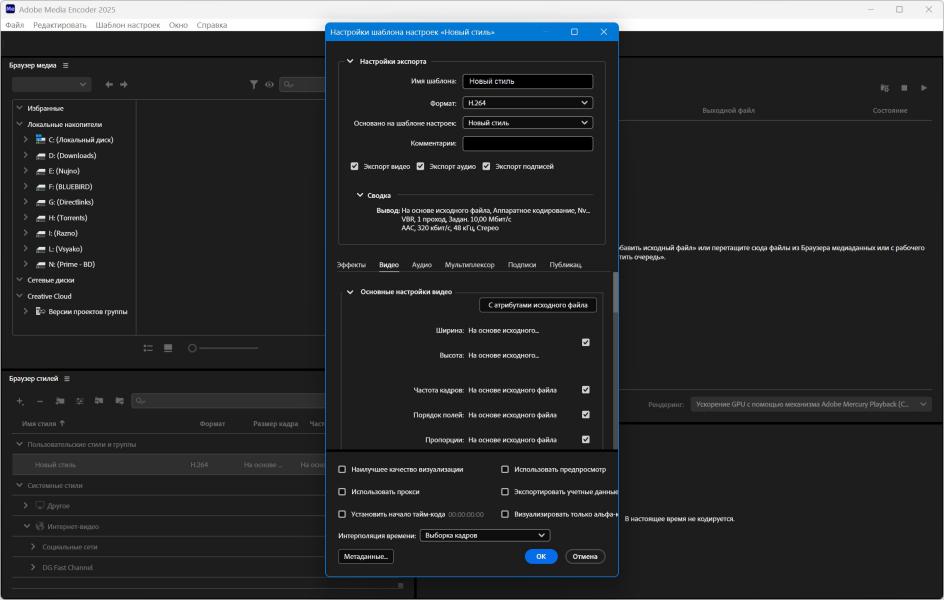
Task: Click the 'С атрибутами исходного файла' button
Action: tap(538, 305)
